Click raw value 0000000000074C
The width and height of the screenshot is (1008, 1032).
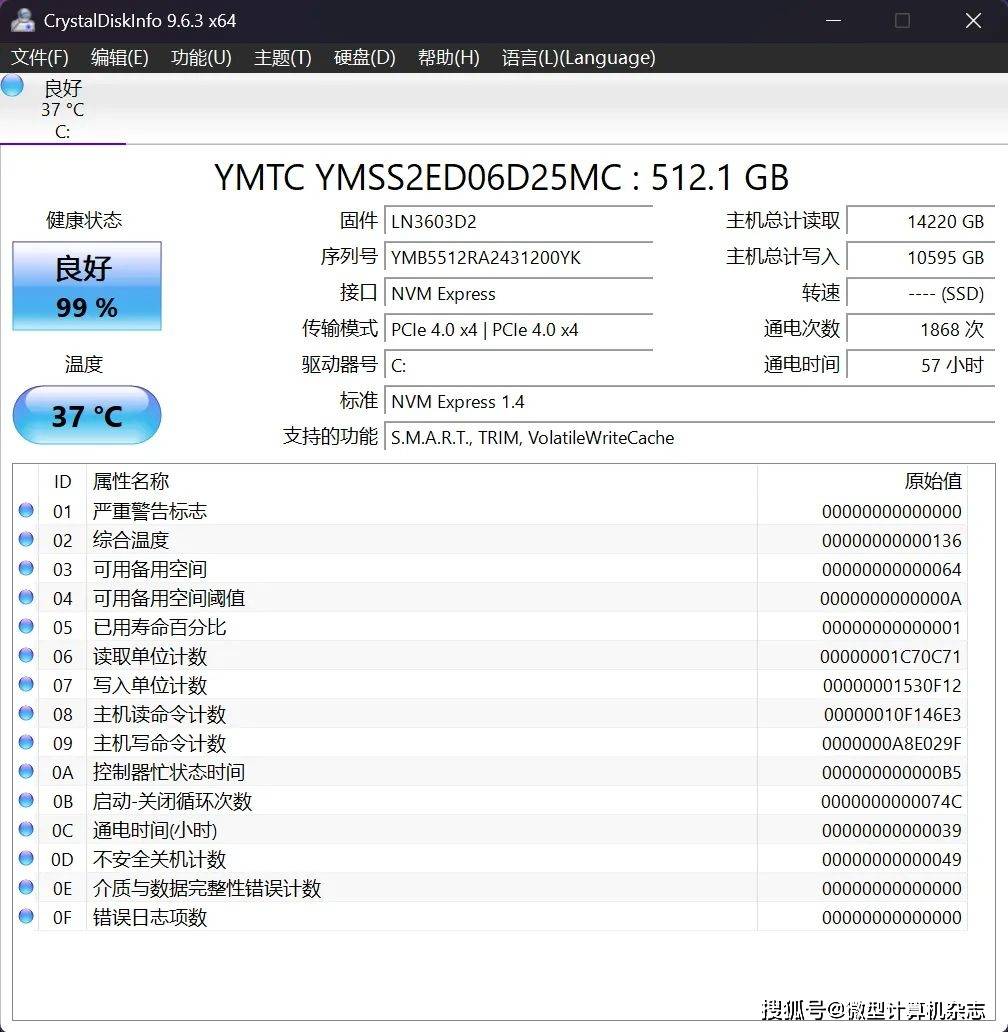(892, 801)
